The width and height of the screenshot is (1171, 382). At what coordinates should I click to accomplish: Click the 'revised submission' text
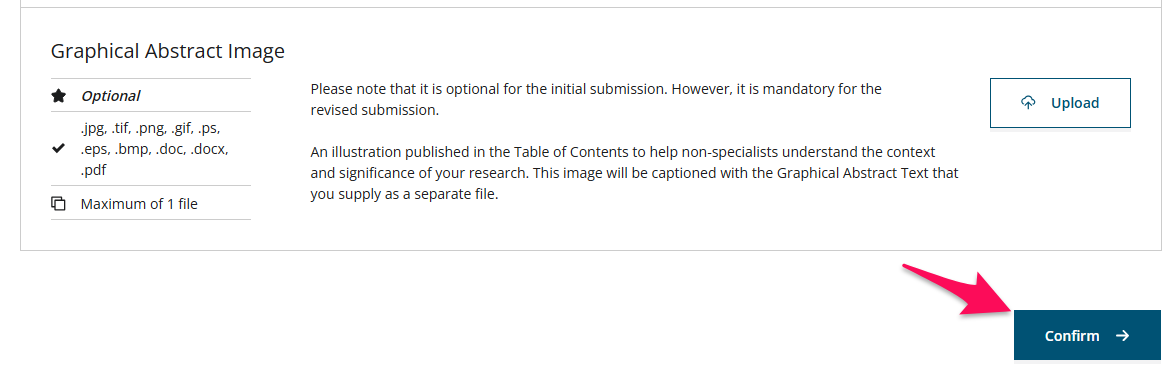375,110
